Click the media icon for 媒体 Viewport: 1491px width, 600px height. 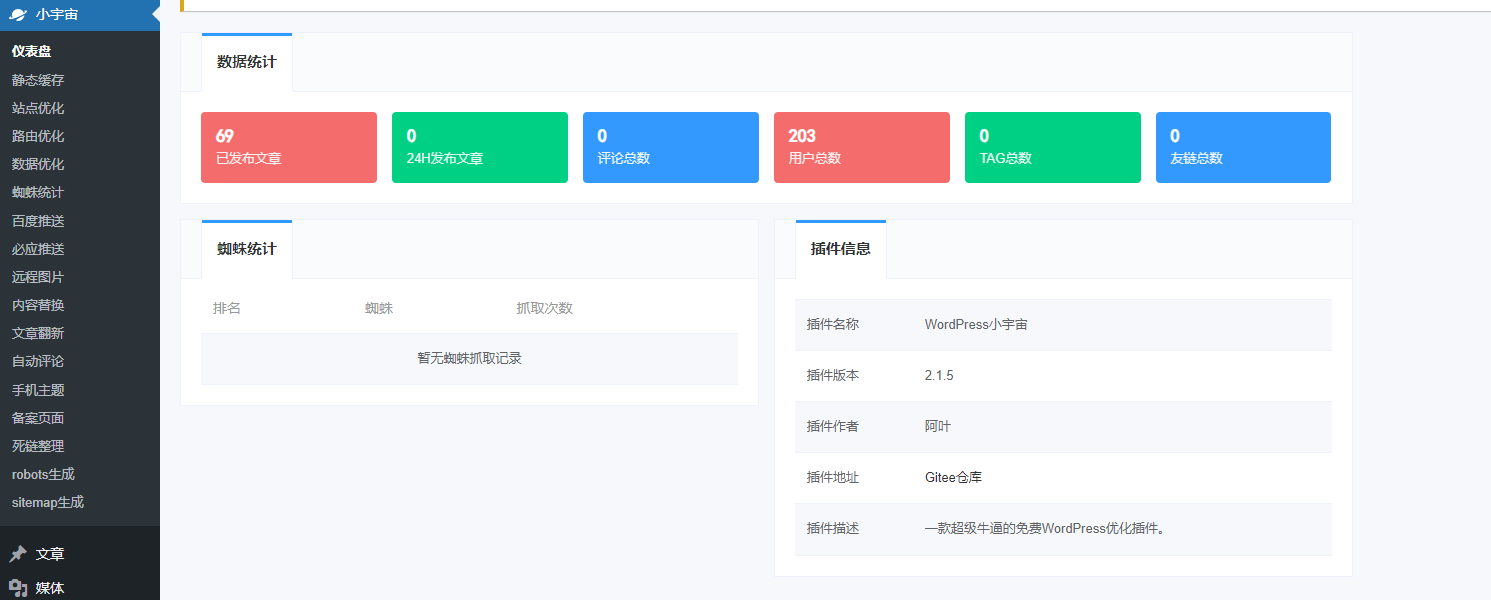pos(18,588)
